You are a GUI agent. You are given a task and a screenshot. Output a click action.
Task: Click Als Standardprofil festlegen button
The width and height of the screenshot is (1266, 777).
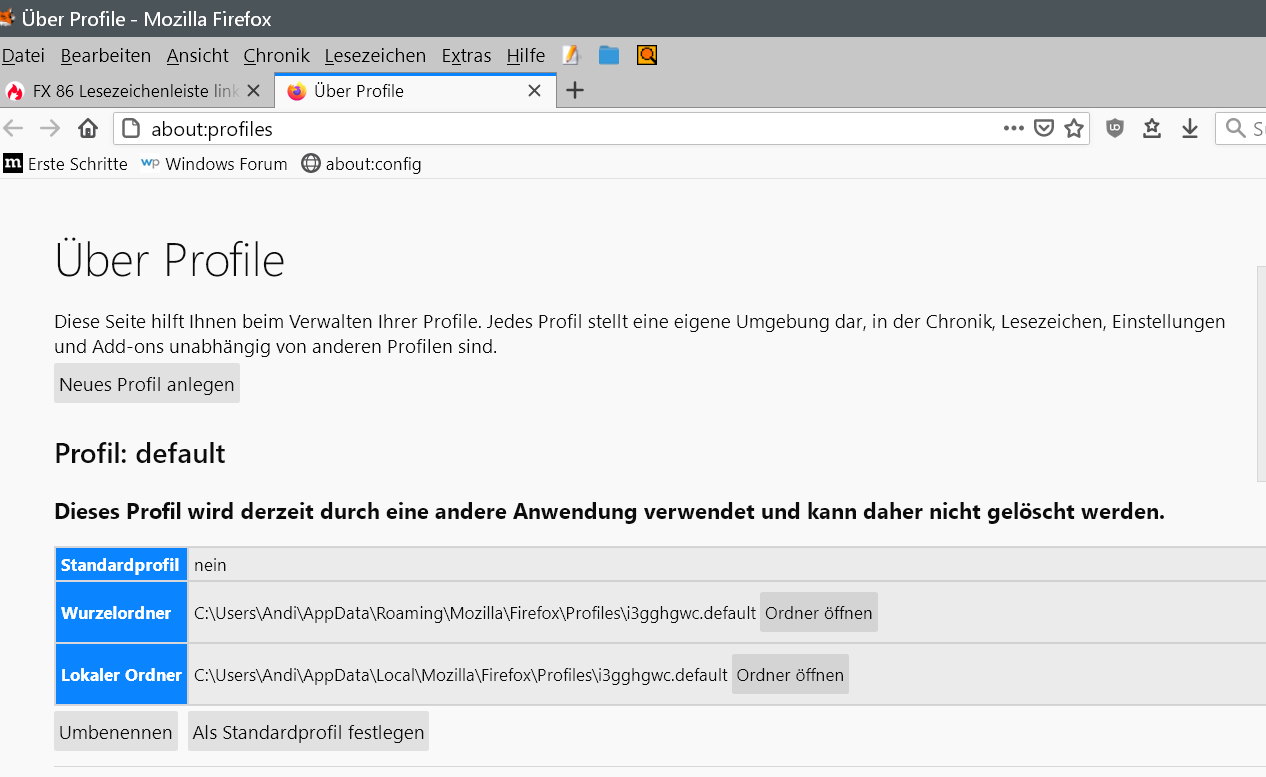tap(308, 732)
